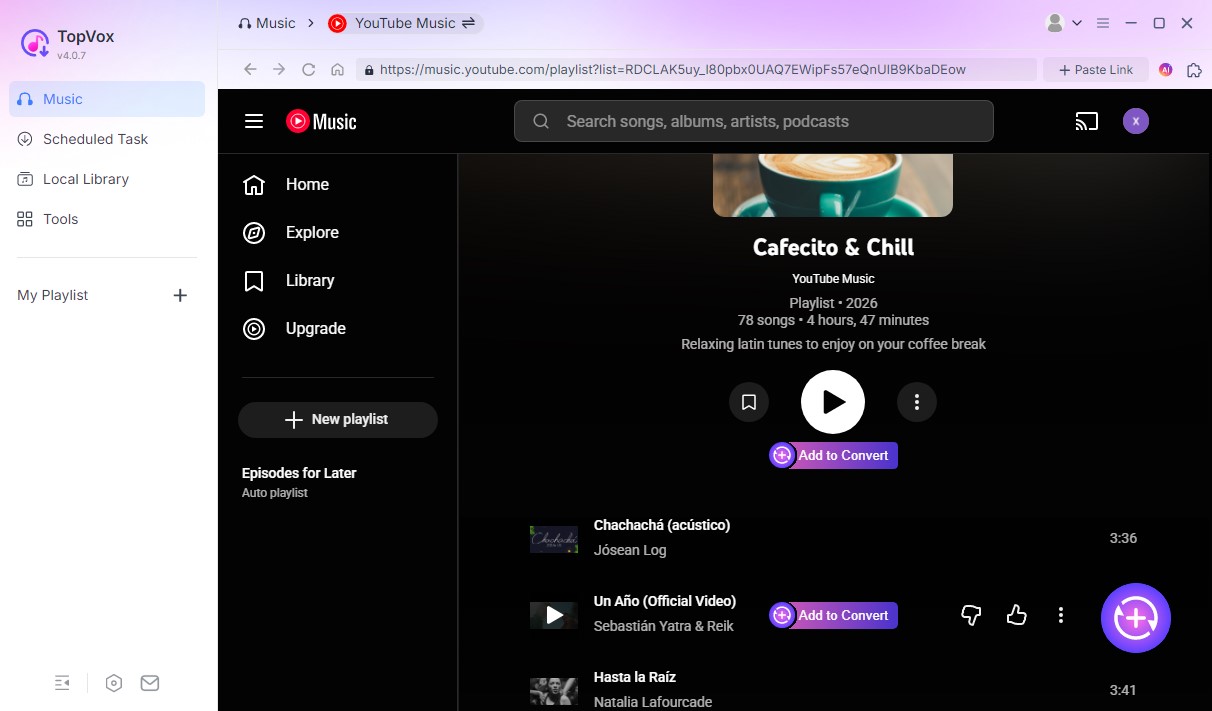Open the Tools section

pos(60,219)
